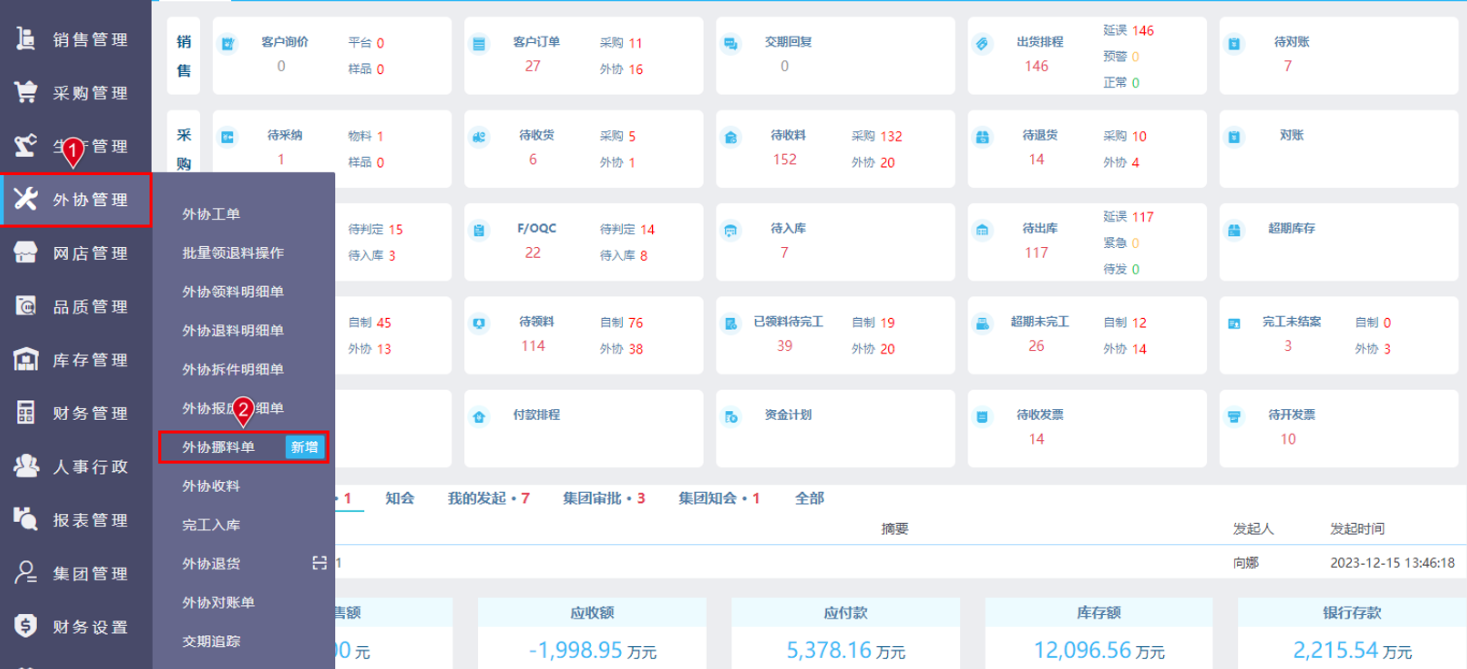
Task: Select 外协挪料单 menu entry
Action: [218, 447]
